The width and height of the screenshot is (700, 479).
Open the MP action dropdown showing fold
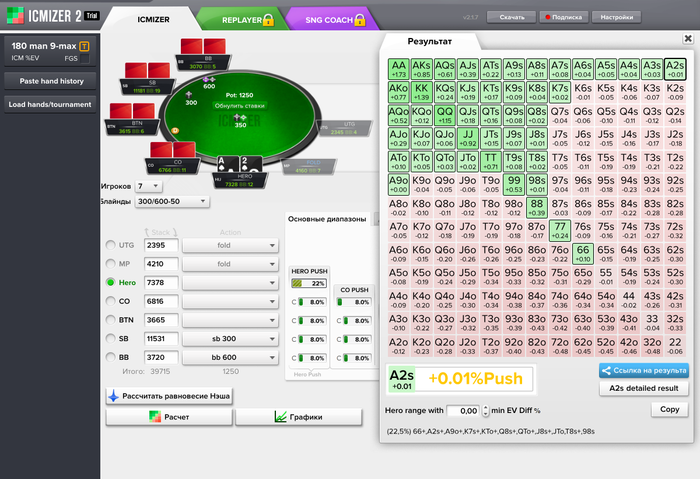coord(230,264)
